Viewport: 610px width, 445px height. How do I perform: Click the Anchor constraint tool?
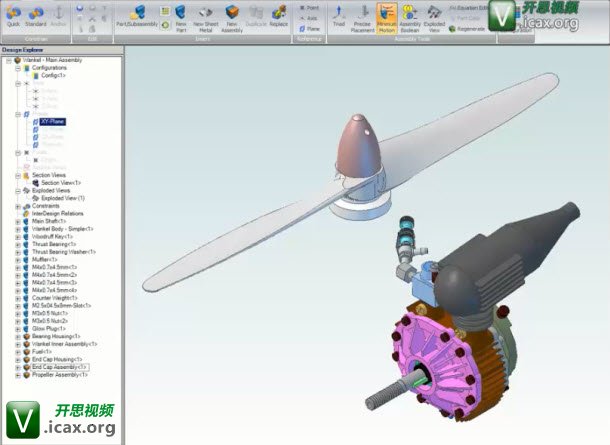click(x=59, y=16)
